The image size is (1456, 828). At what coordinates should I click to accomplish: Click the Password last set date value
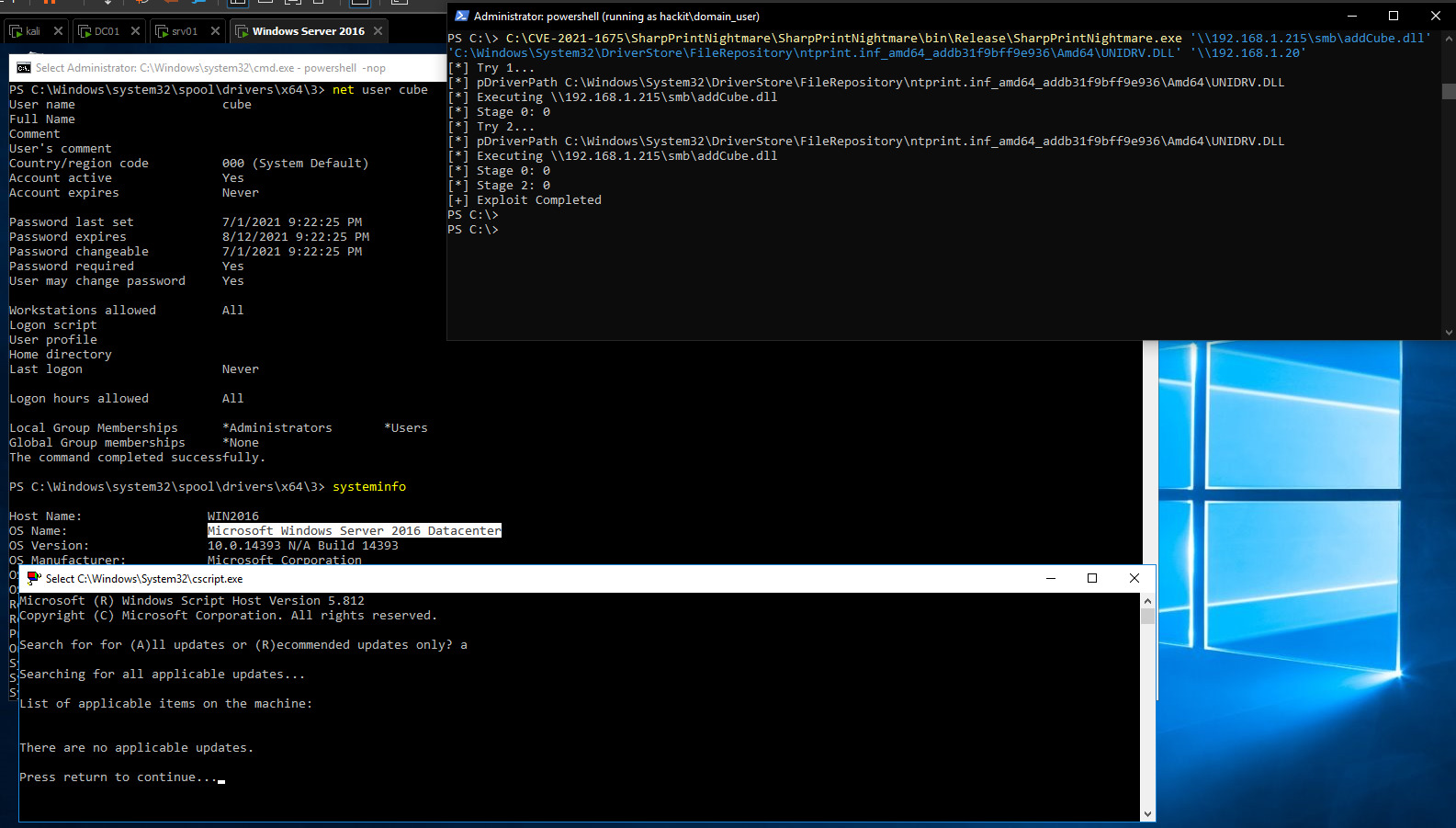point(292,222)
